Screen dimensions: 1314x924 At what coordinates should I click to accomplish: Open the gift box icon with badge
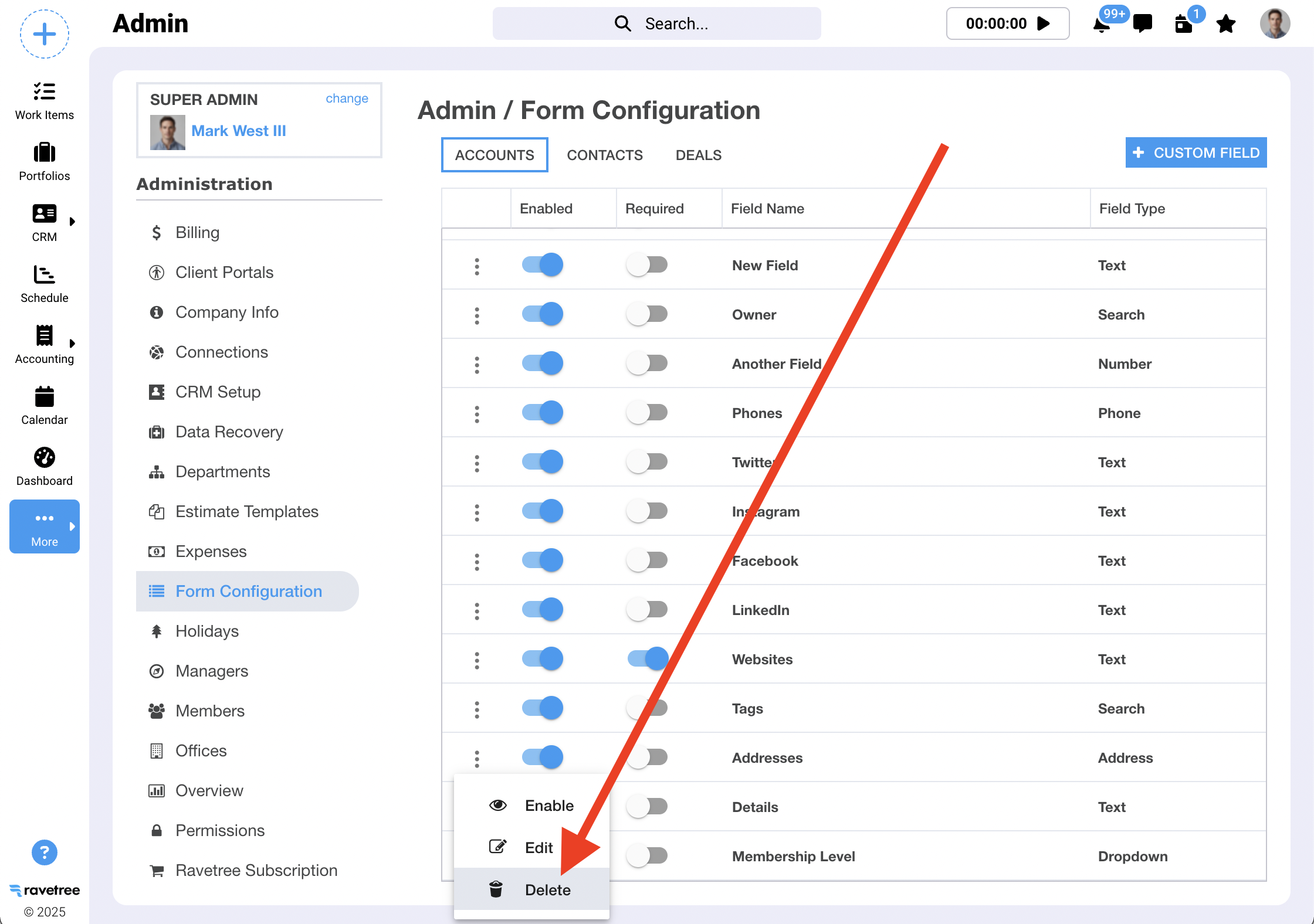point(1184,25)
